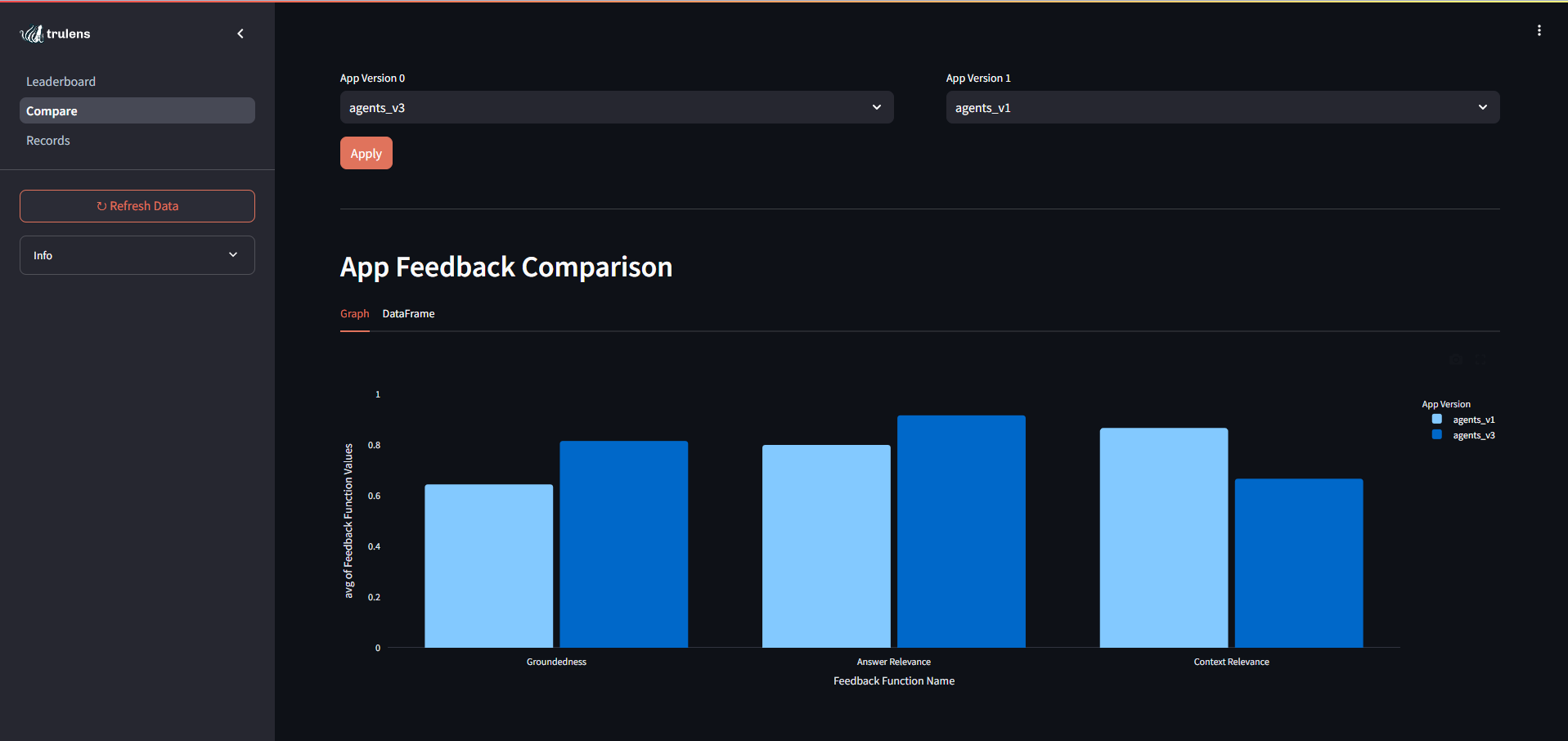
Task: Click the refresh icon in Refresh Data
Action: 101,206
